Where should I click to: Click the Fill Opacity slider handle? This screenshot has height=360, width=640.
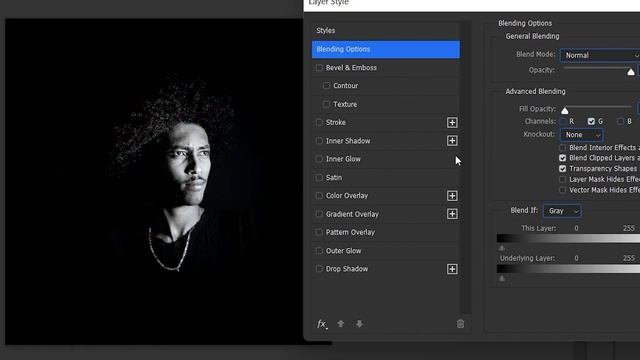(564, 111)
